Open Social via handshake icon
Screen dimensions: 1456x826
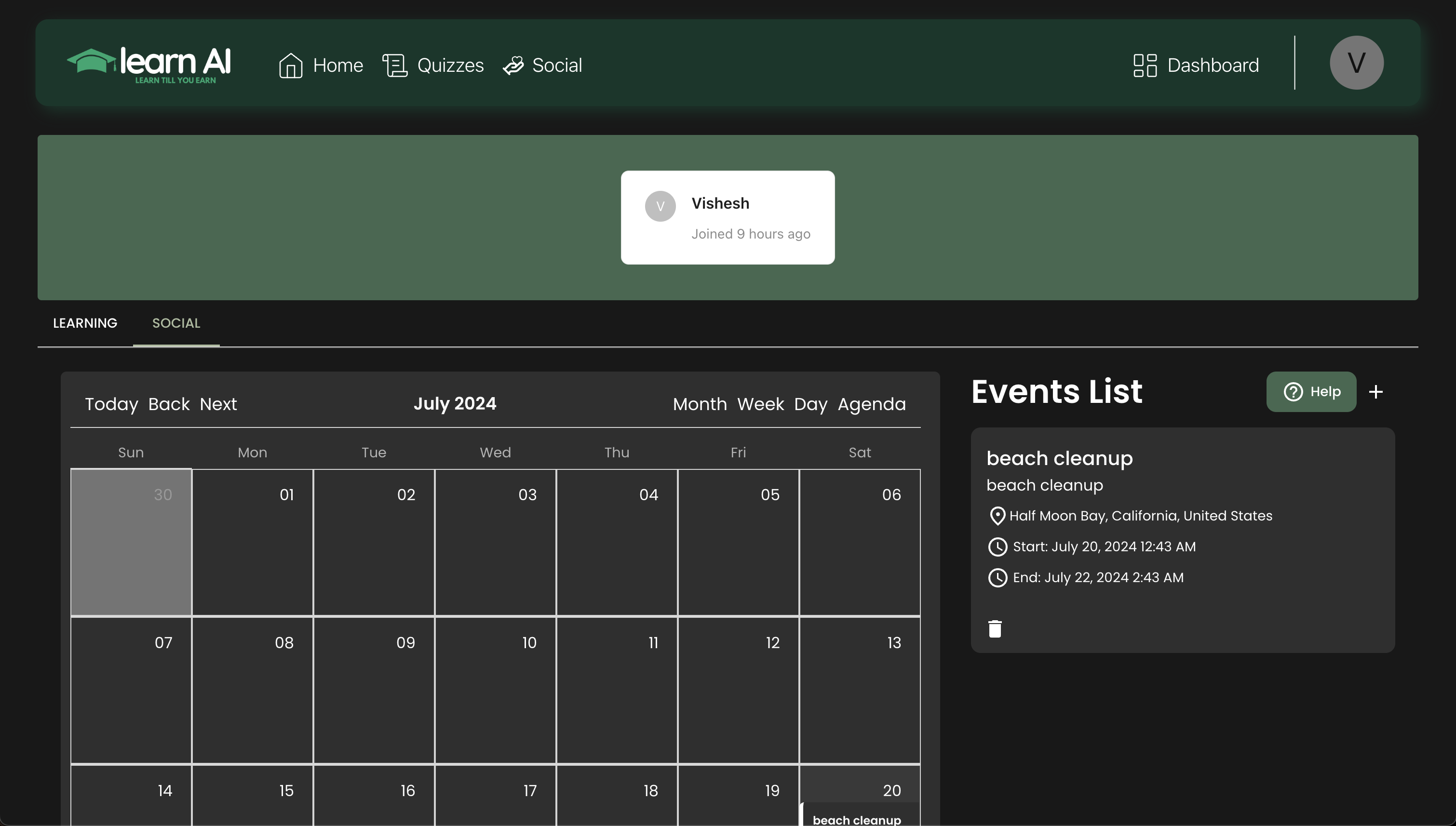coord(513,65)
